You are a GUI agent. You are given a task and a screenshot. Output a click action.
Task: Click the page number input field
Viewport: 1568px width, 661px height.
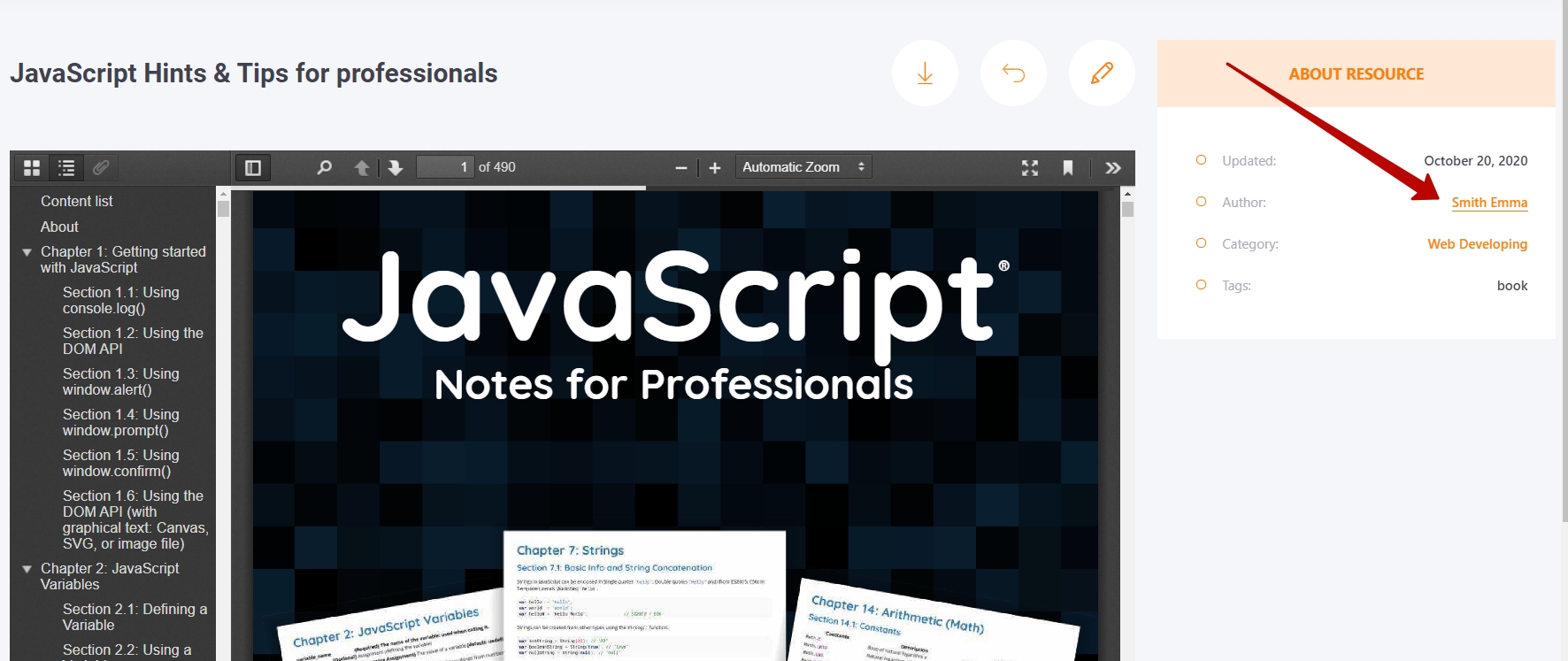tap(446, 167)
